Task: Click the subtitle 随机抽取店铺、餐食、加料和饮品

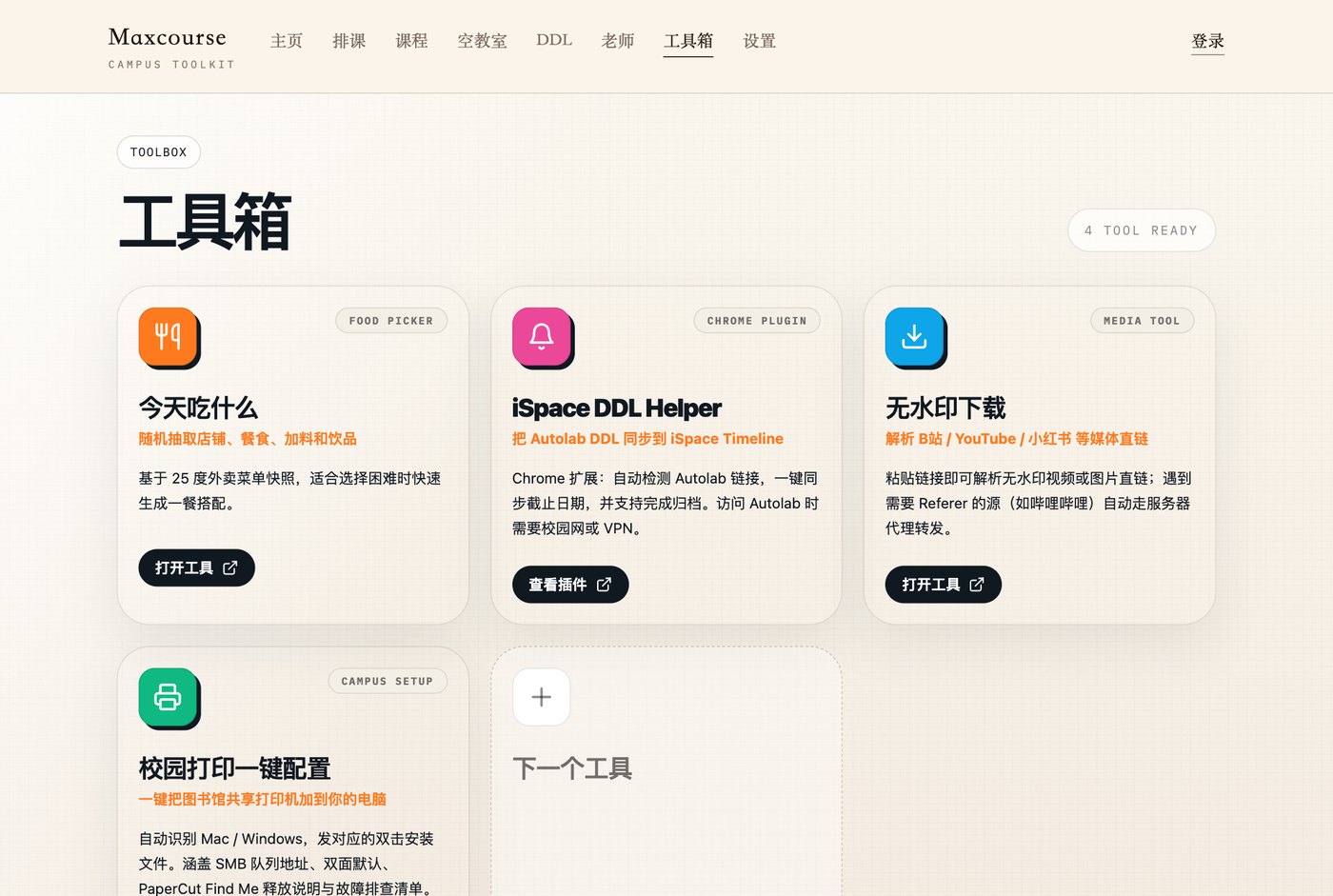Action: click(248, 439)
